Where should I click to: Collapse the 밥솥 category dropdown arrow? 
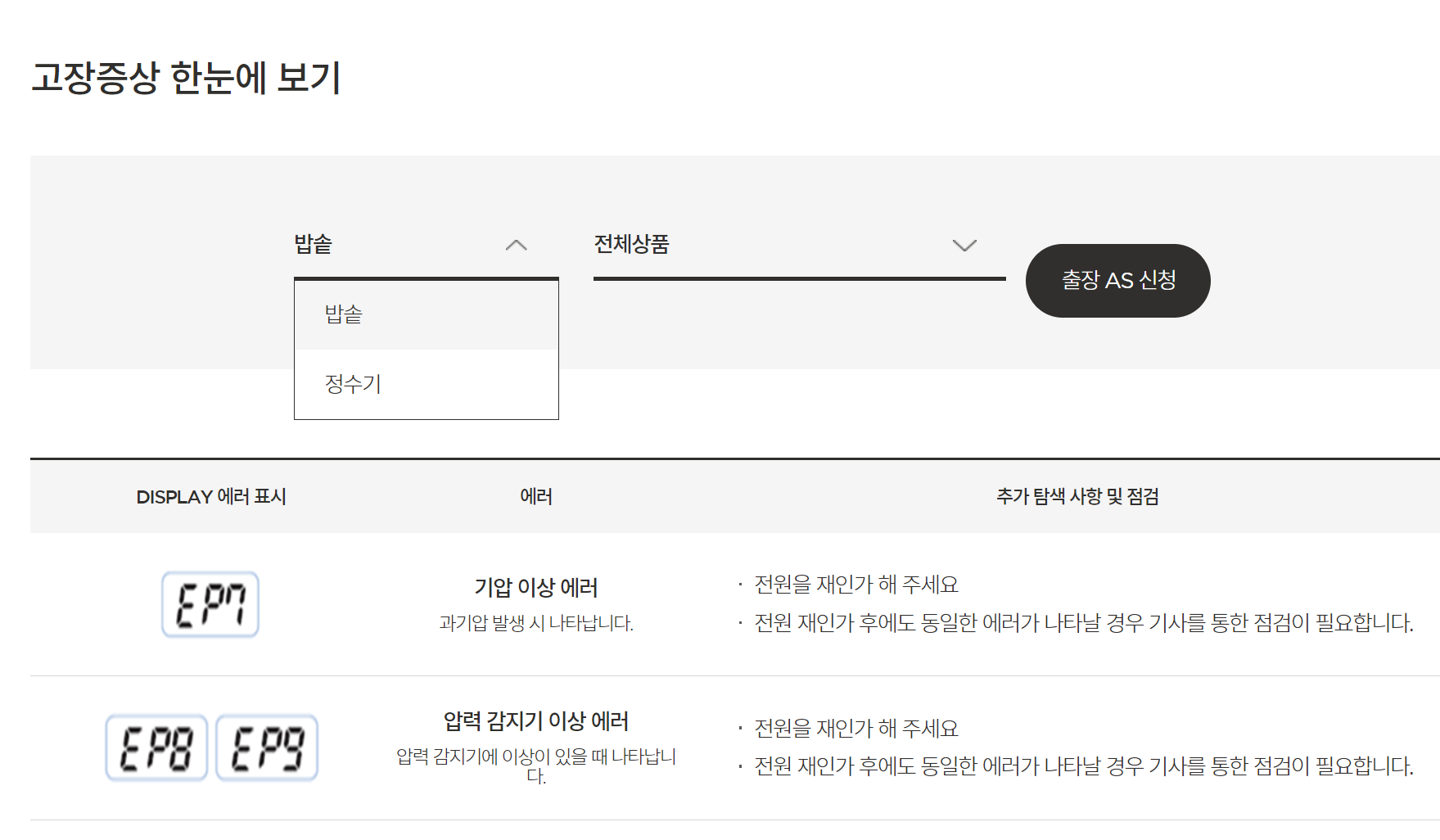[x=516, y=245]
